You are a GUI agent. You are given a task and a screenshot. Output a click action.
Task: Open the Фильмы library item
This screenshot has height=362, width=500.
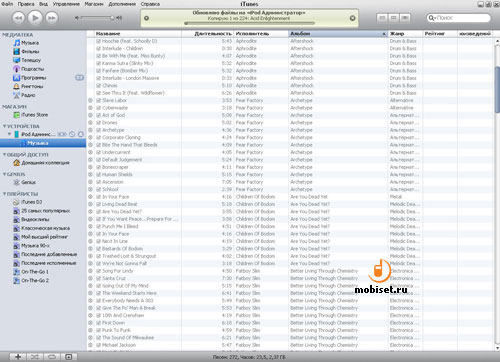click(x=26, y=52)
